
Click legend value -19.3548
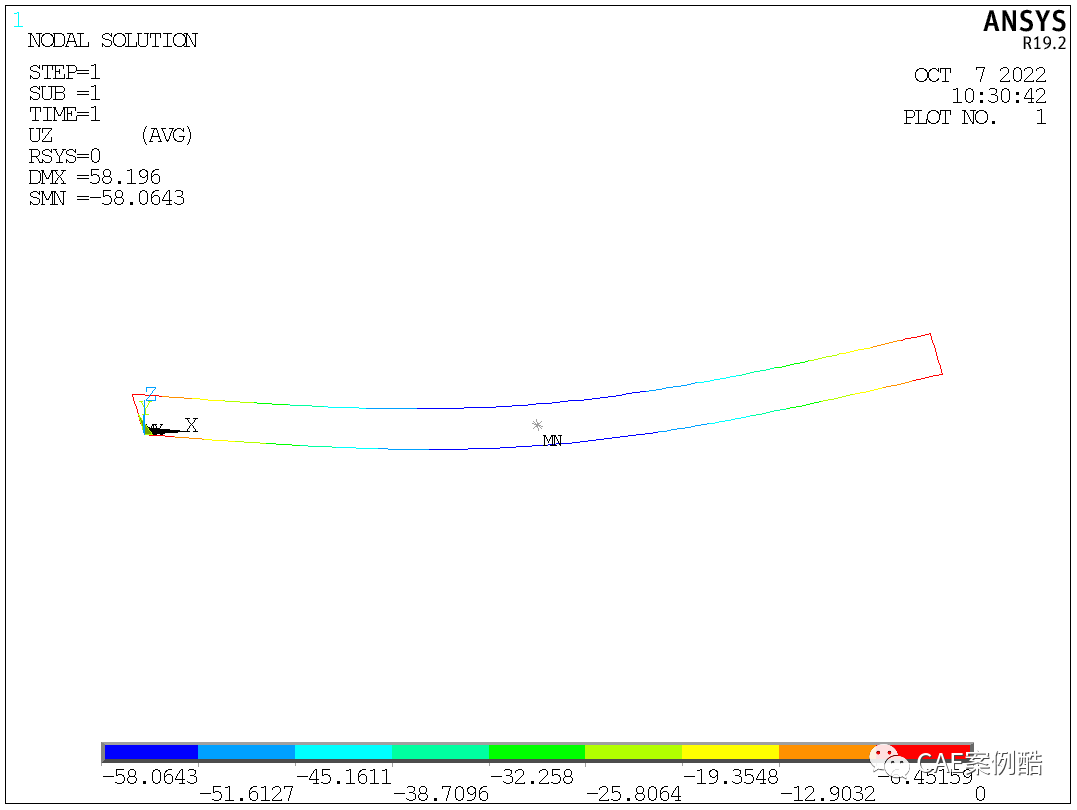[x=731, y=777]
